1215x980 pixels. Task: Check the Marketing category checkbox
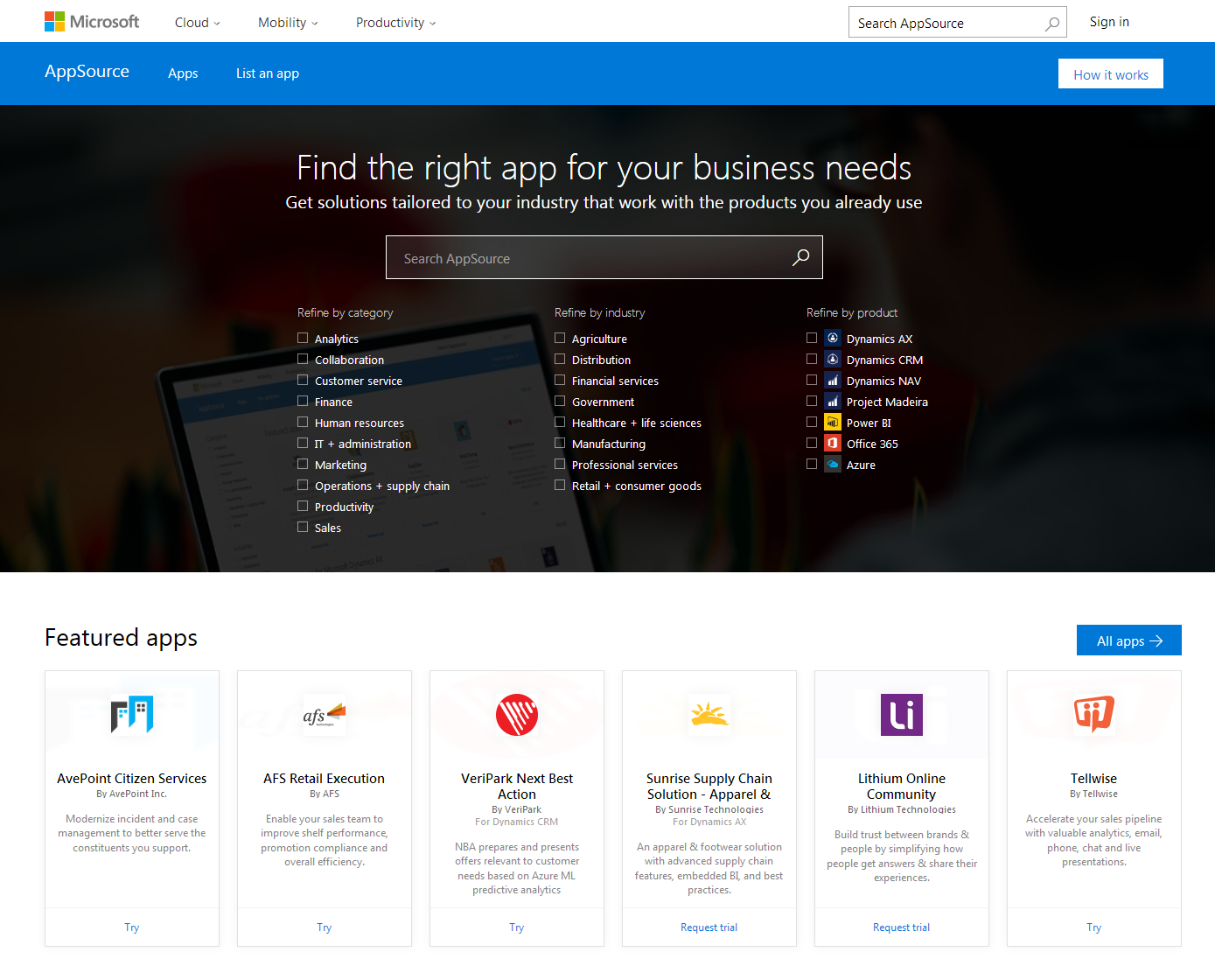[x=303, y=464]
